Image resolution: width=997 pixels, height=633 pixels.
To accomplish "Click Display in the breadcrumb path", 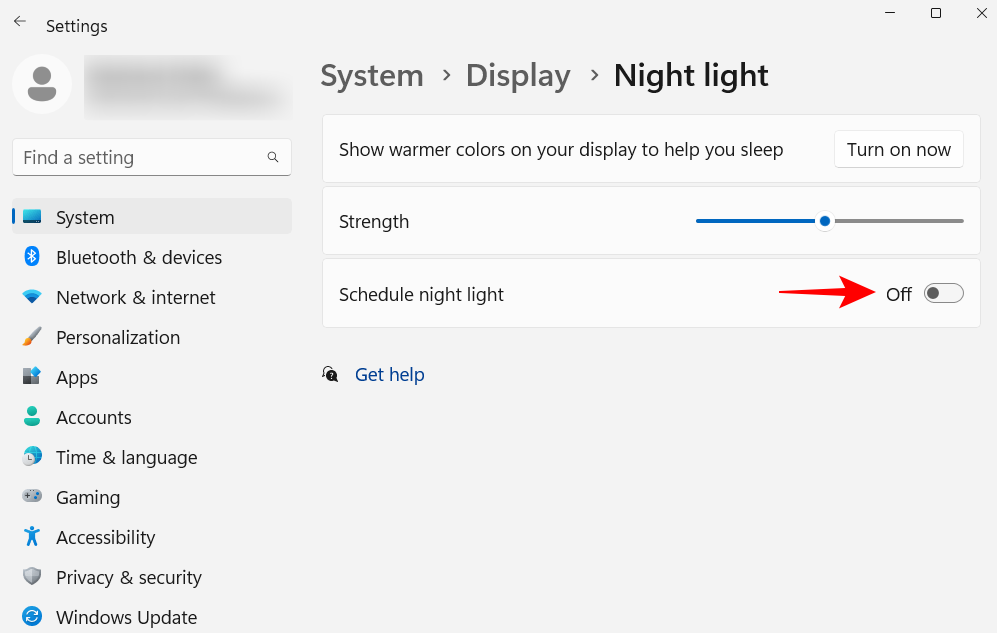I will click(518, 75).
